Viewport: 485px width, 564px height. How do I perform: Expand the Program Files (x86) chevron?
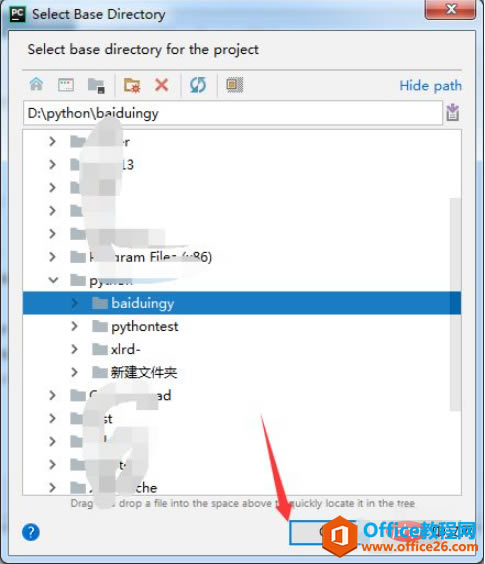click(53, 257)
